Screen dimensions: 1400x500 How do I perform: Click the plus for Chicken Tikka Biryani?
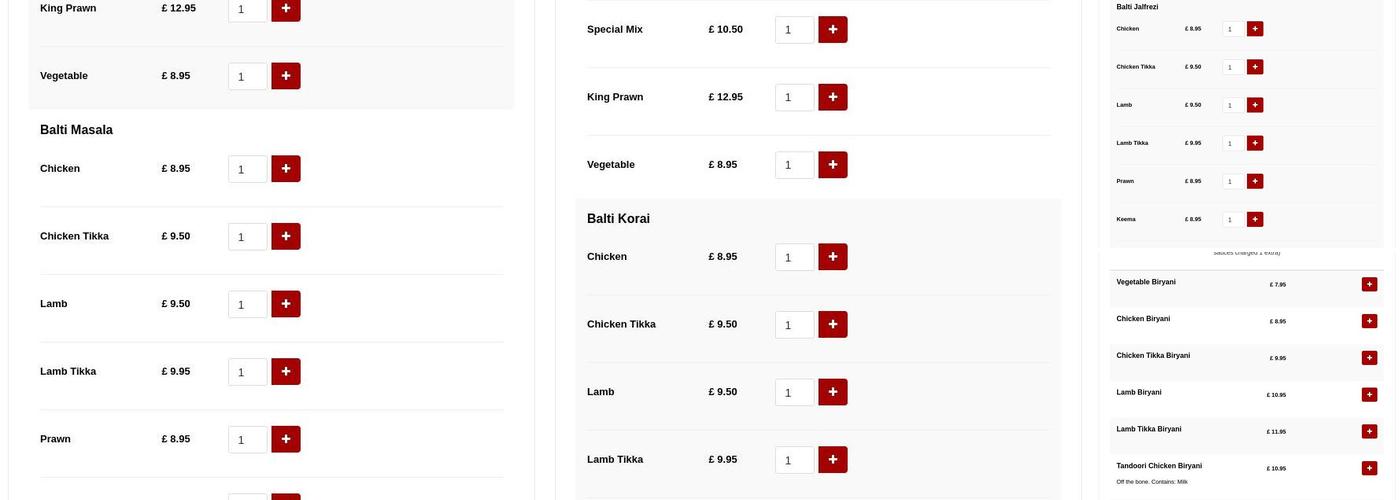(1369, 358)
